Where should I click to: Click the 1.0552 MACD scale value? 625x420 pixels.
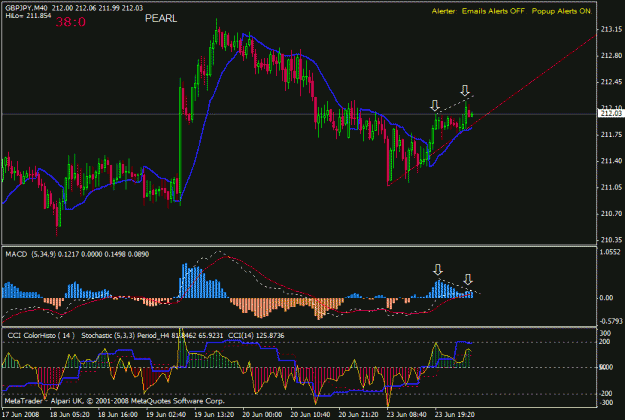[610, 252]
